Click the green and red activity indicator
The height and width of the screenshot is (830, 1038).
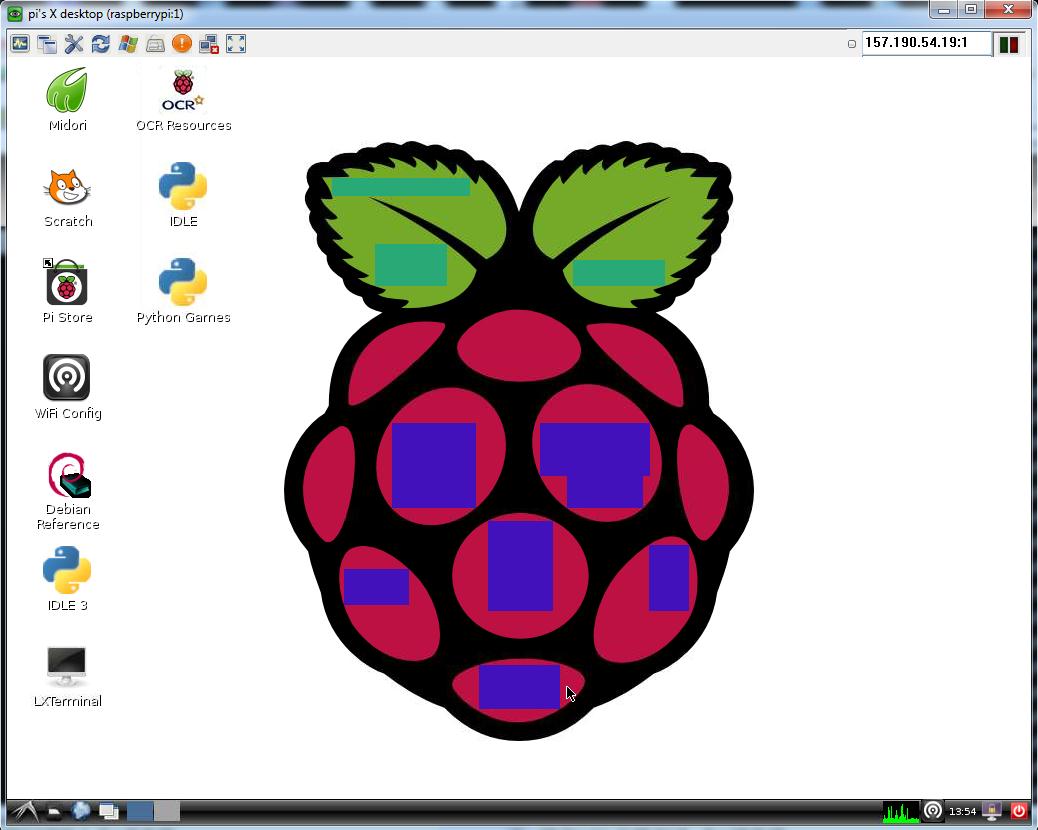pyautogui.click(x=1008, y=44)
